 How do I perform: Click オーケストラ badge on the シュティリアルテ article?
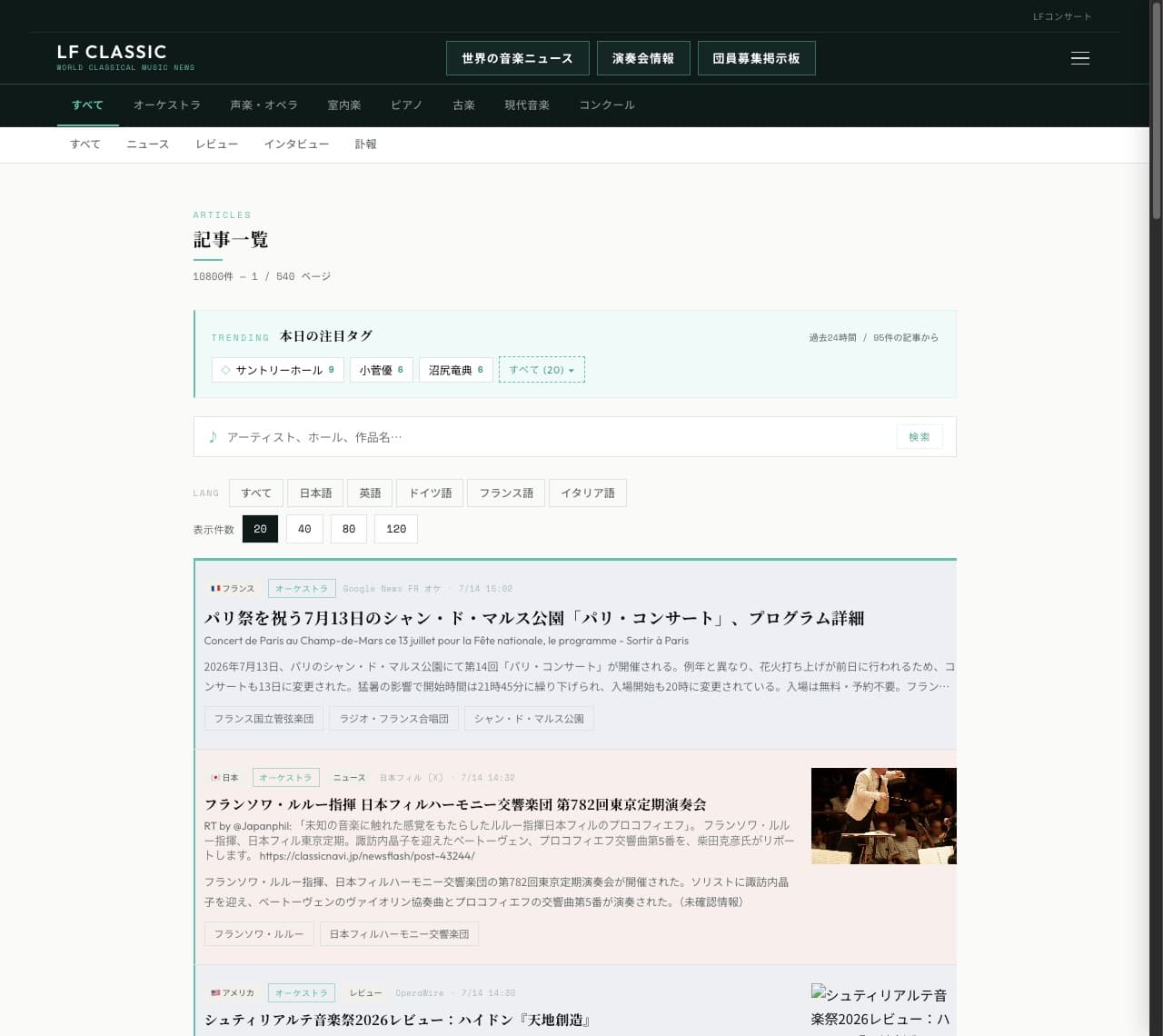[x=302, y=993]
